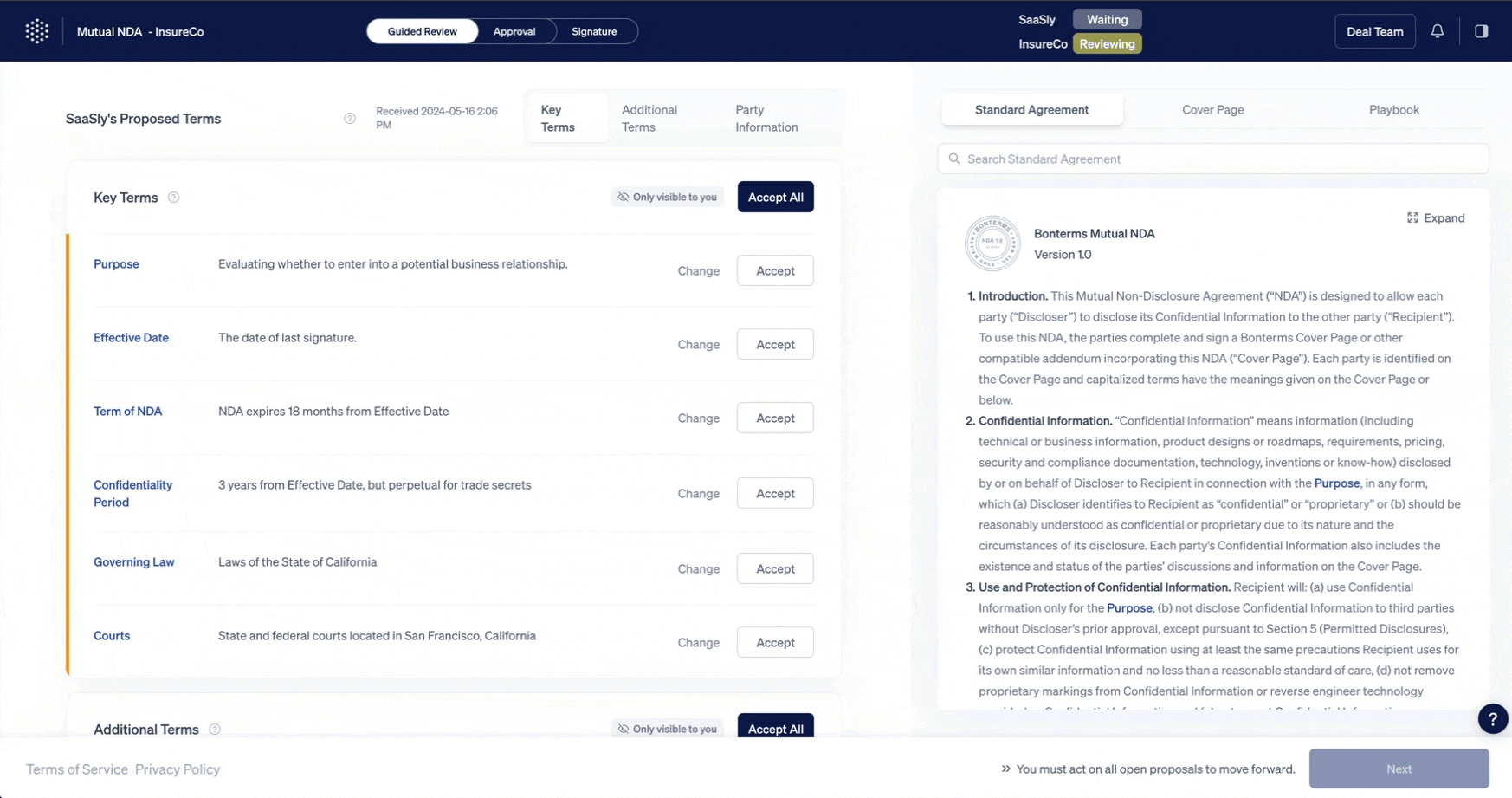Switch to Cover Page tab
This screenshot has height=798, width=1512.
click(x=1212, y=110)
